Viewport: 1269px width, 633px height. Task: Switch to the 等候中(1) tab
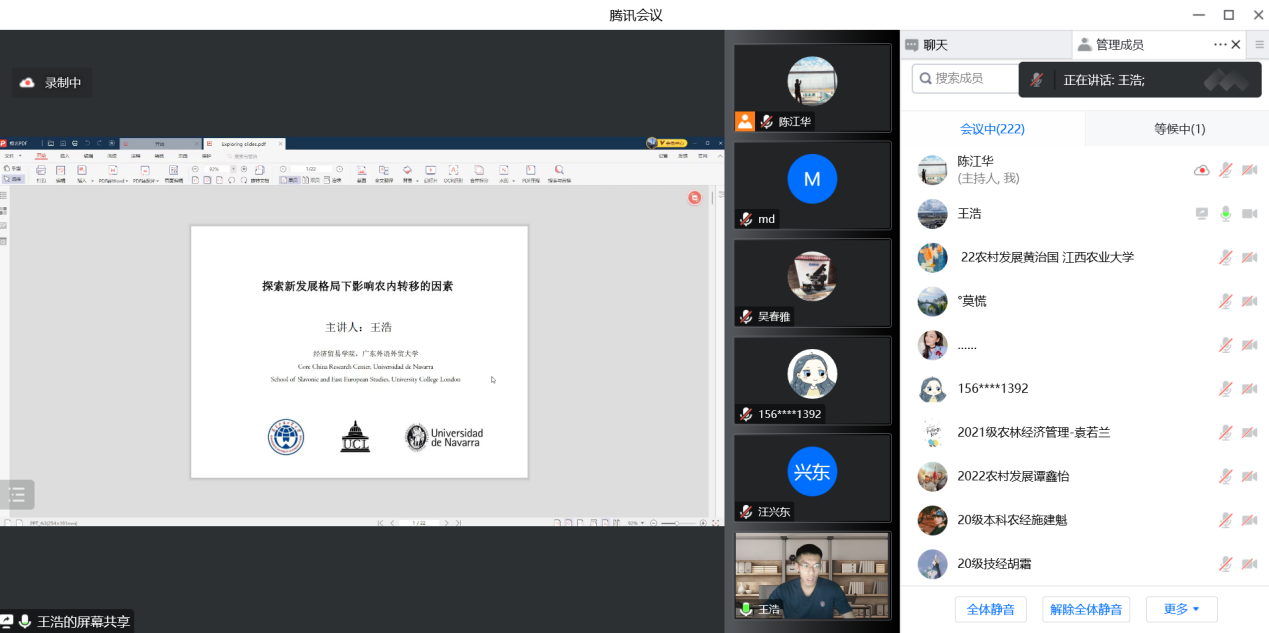(1179, 129)
